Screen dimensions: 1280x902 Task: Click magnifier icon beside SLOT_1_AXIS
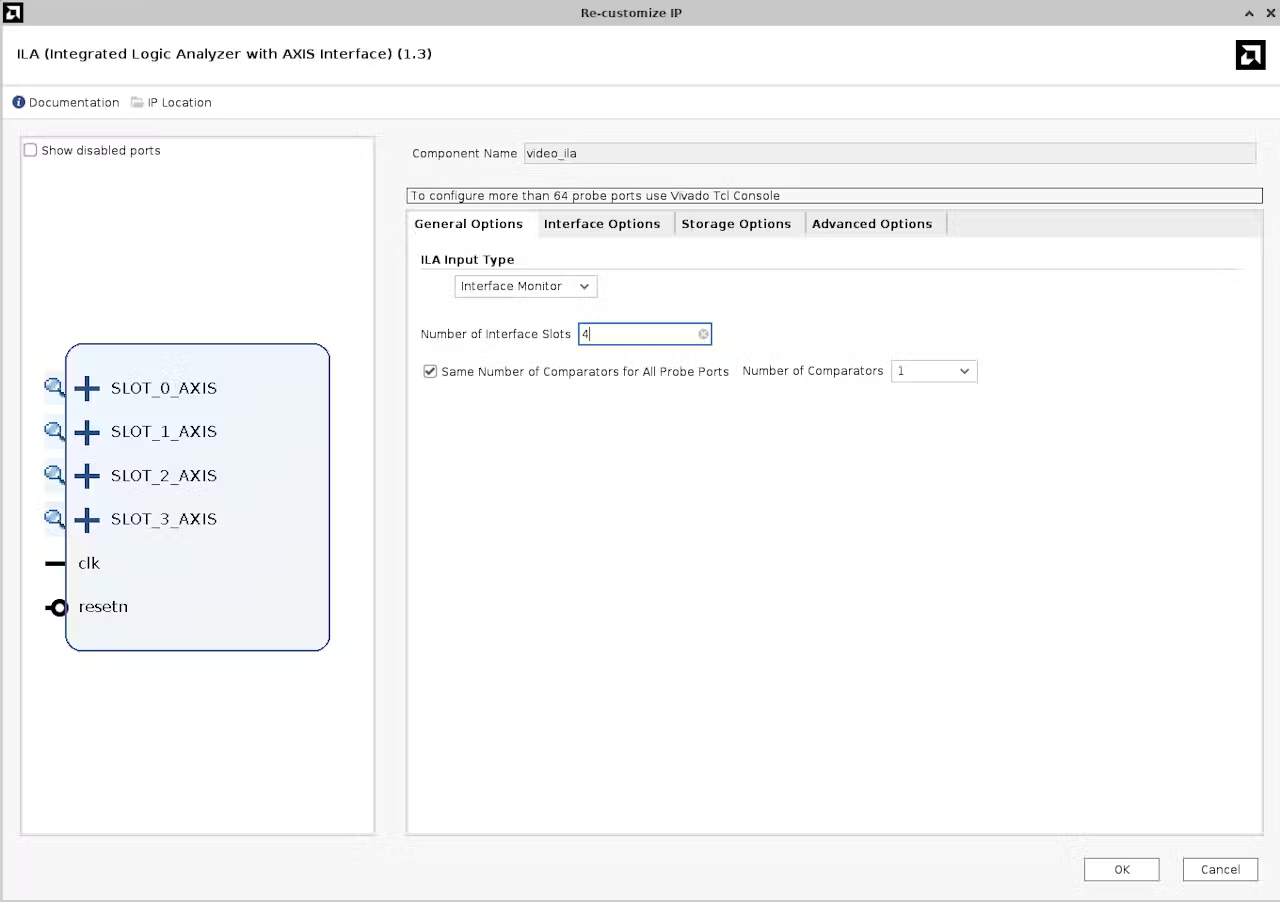[x=54, y=431]
